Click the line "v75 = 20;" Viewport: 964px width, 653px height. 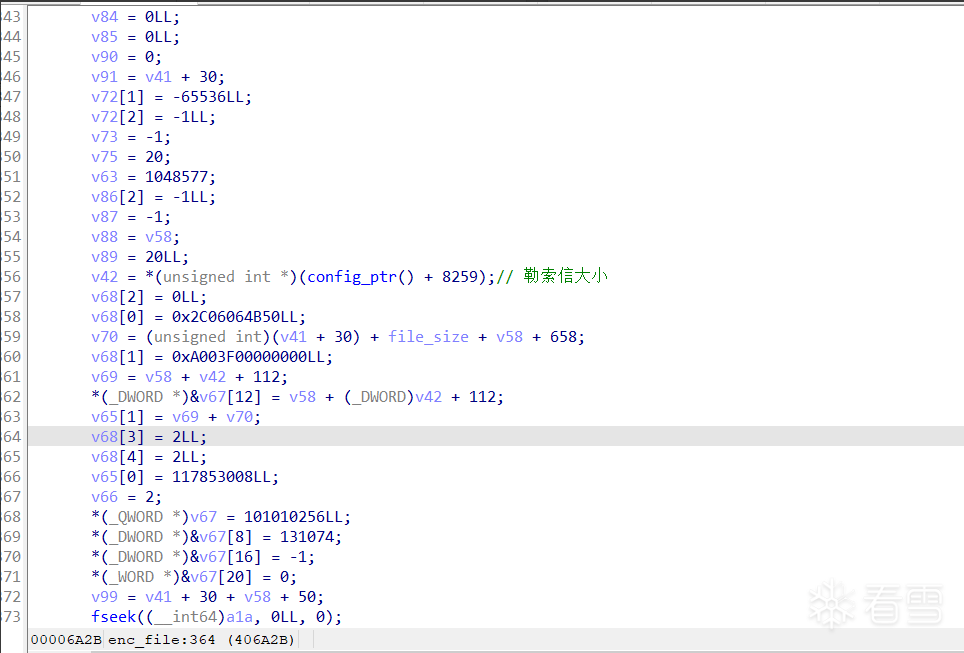pyautogui.click(x=131, y=157)
